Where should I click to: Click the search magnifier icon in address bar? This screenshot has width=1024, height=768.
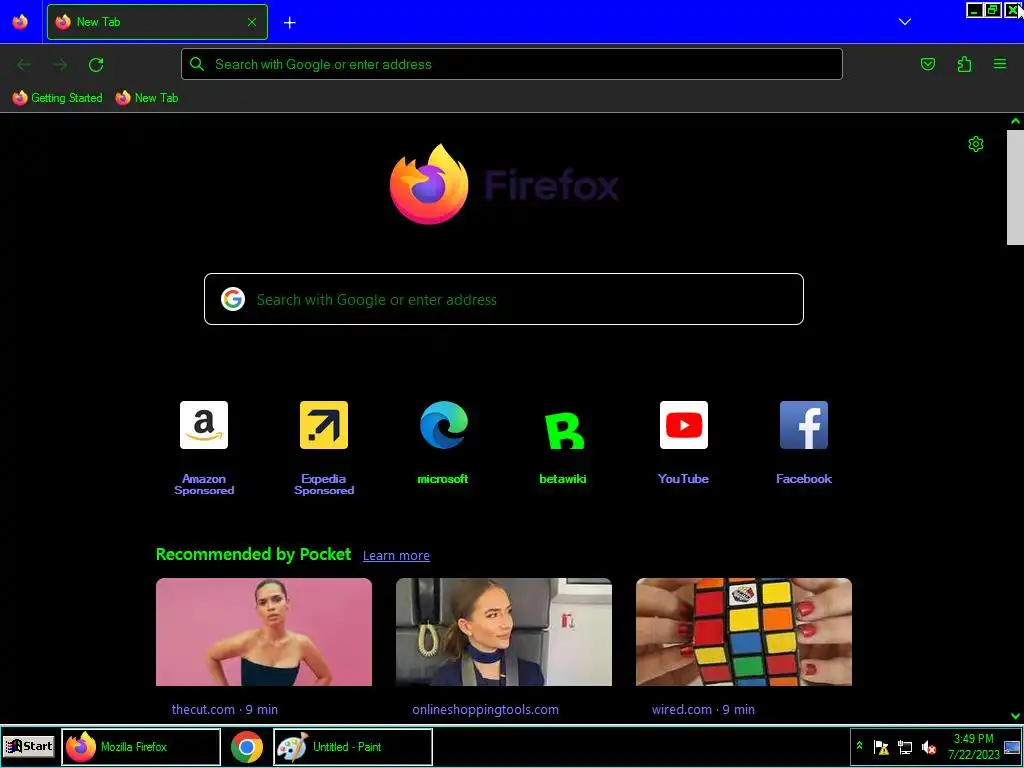[x=197, y=64]
